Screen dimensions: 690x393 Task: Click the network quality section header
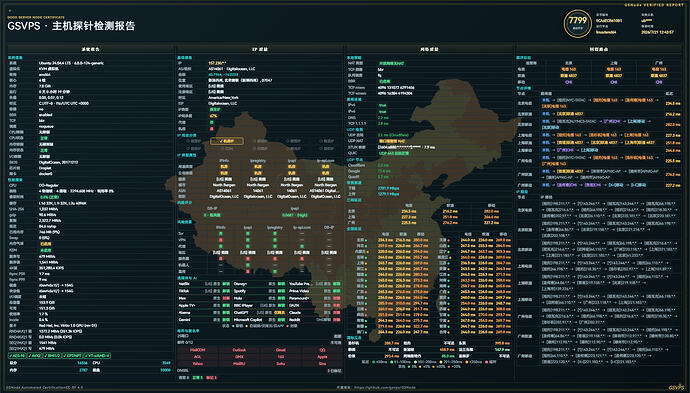tap(429, 49)
